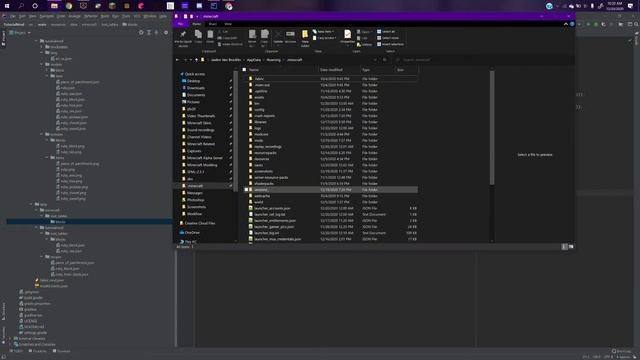Switch to the View ribbon tab
The height and width of the screenshot is (360, 640).
(x=228, y=24)
